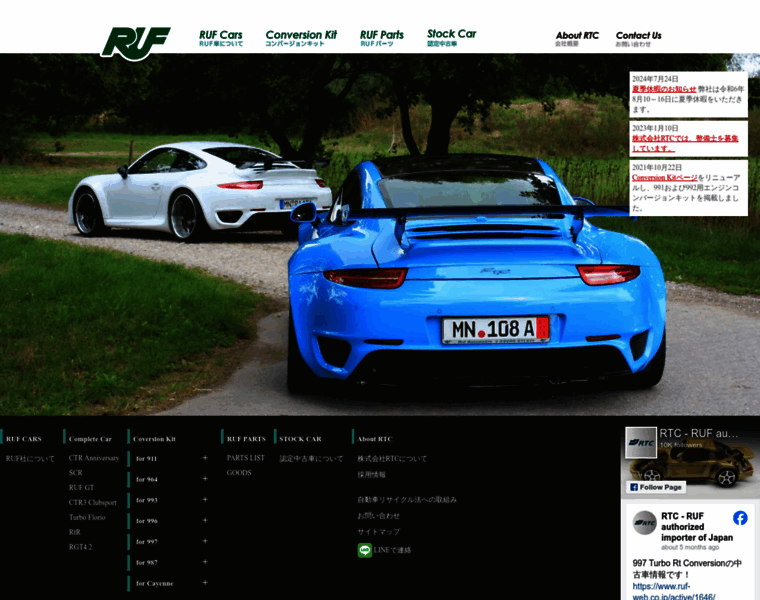The image size is (760, 600).
Task: Expand the 'for 987' plus icon
Action: (205, 562)
